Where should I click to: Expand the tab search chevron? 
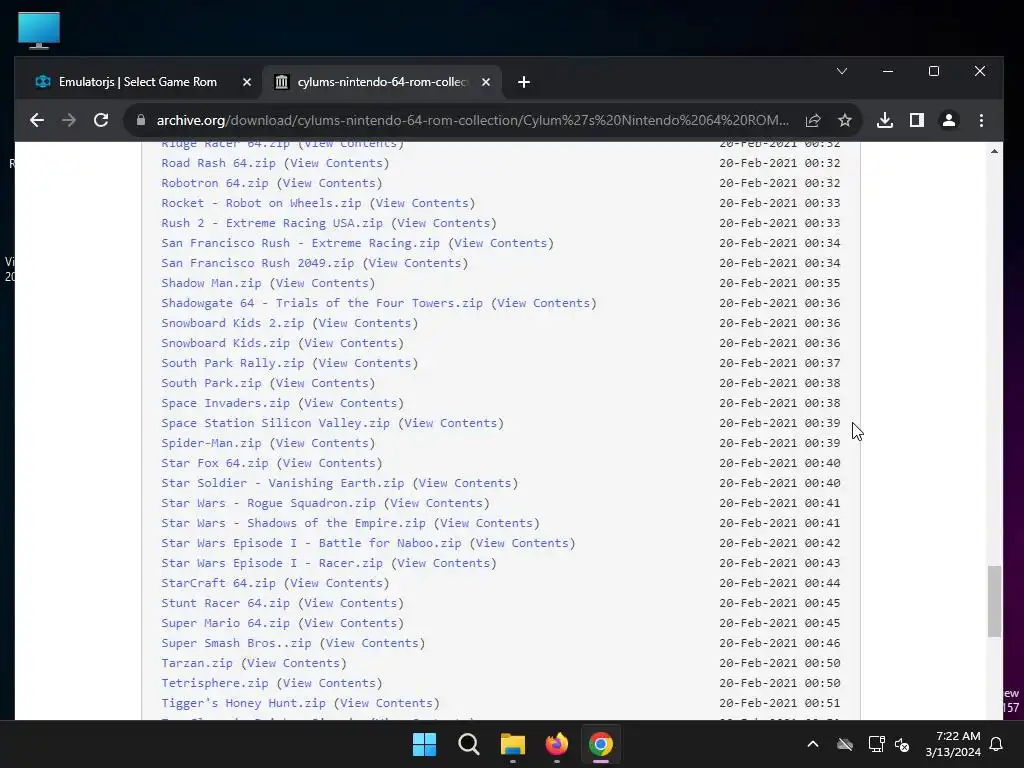click(x=842, y=71)
